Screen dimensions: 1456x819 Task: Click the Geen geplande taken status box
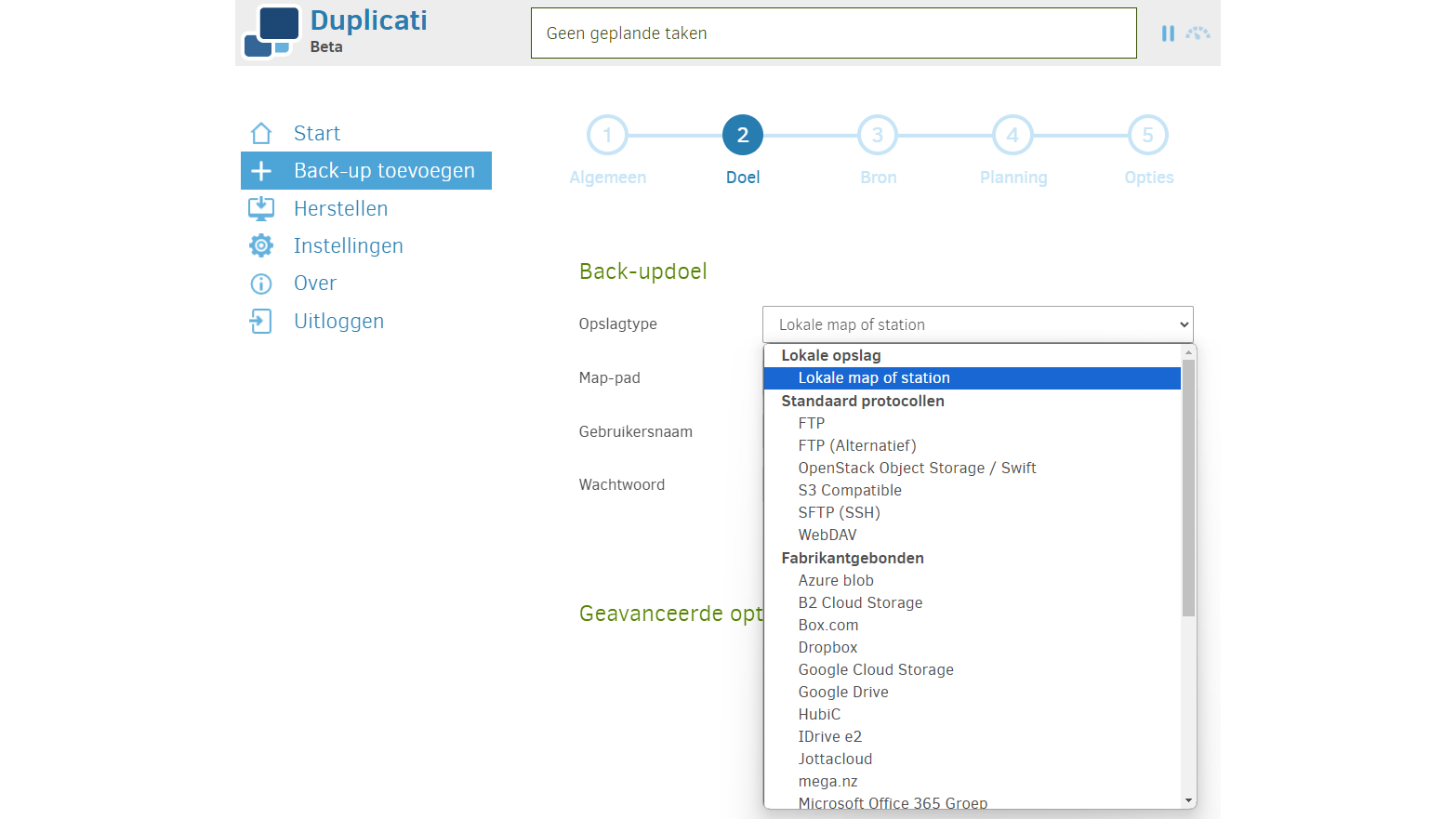click(833, 33)
